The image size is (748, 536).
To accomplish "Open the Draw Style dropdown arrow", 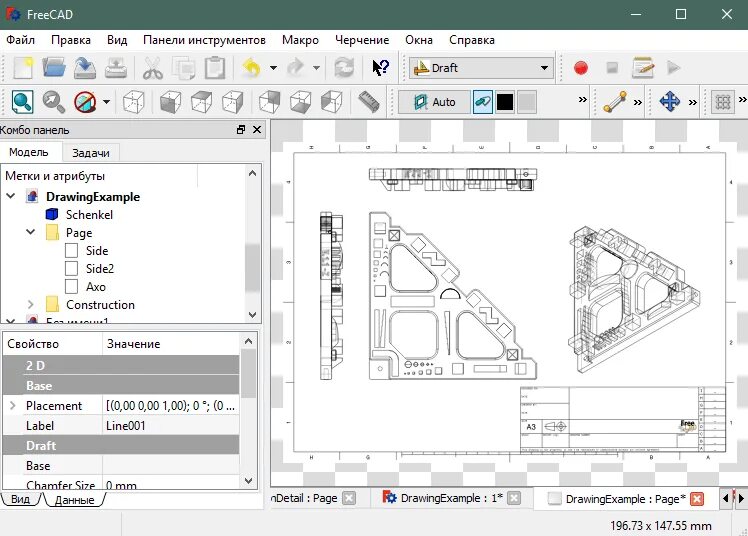I will point(106,102).
